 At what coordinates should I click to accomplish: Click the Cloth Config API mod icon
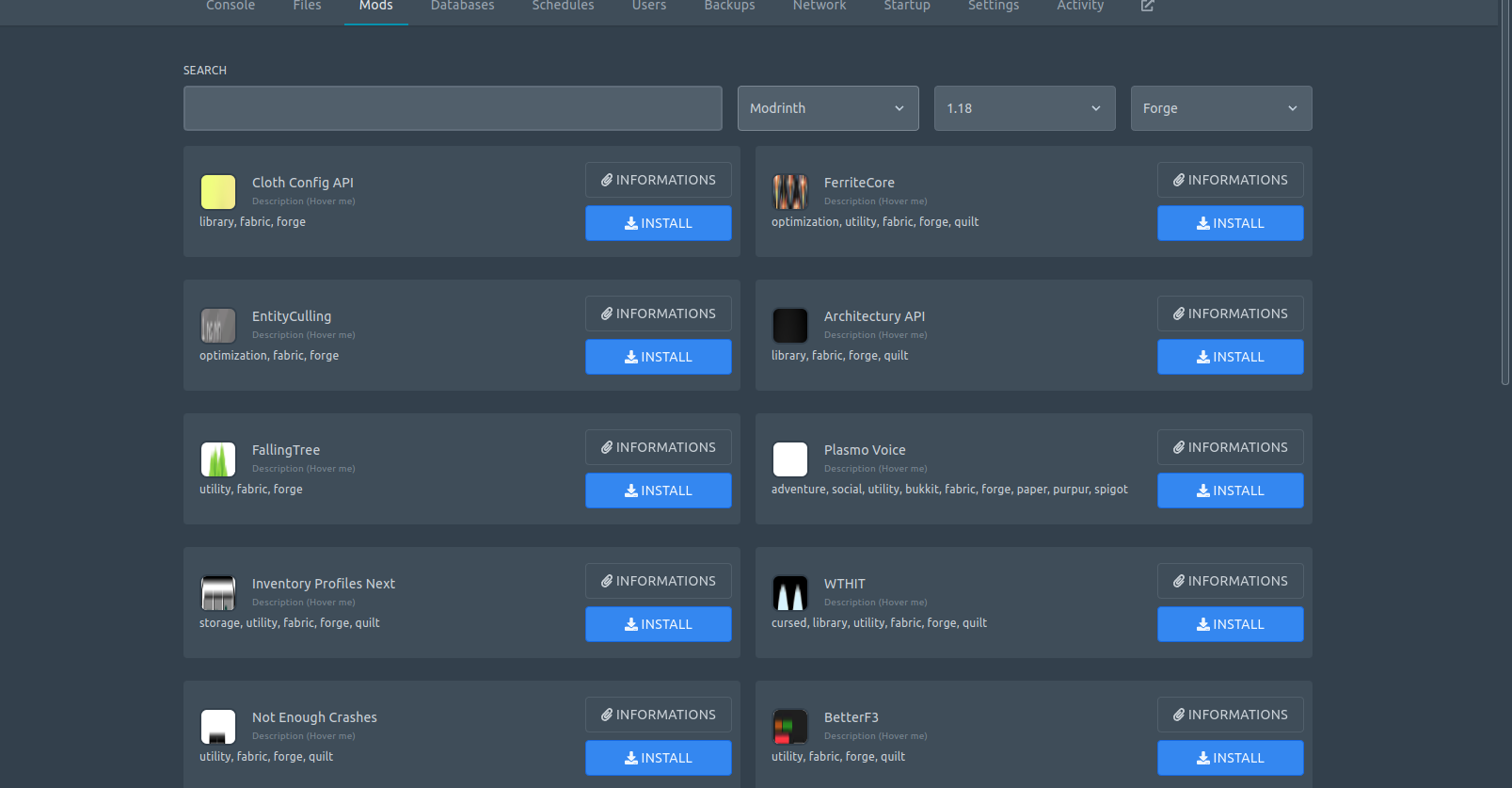[x=218, y=192]
